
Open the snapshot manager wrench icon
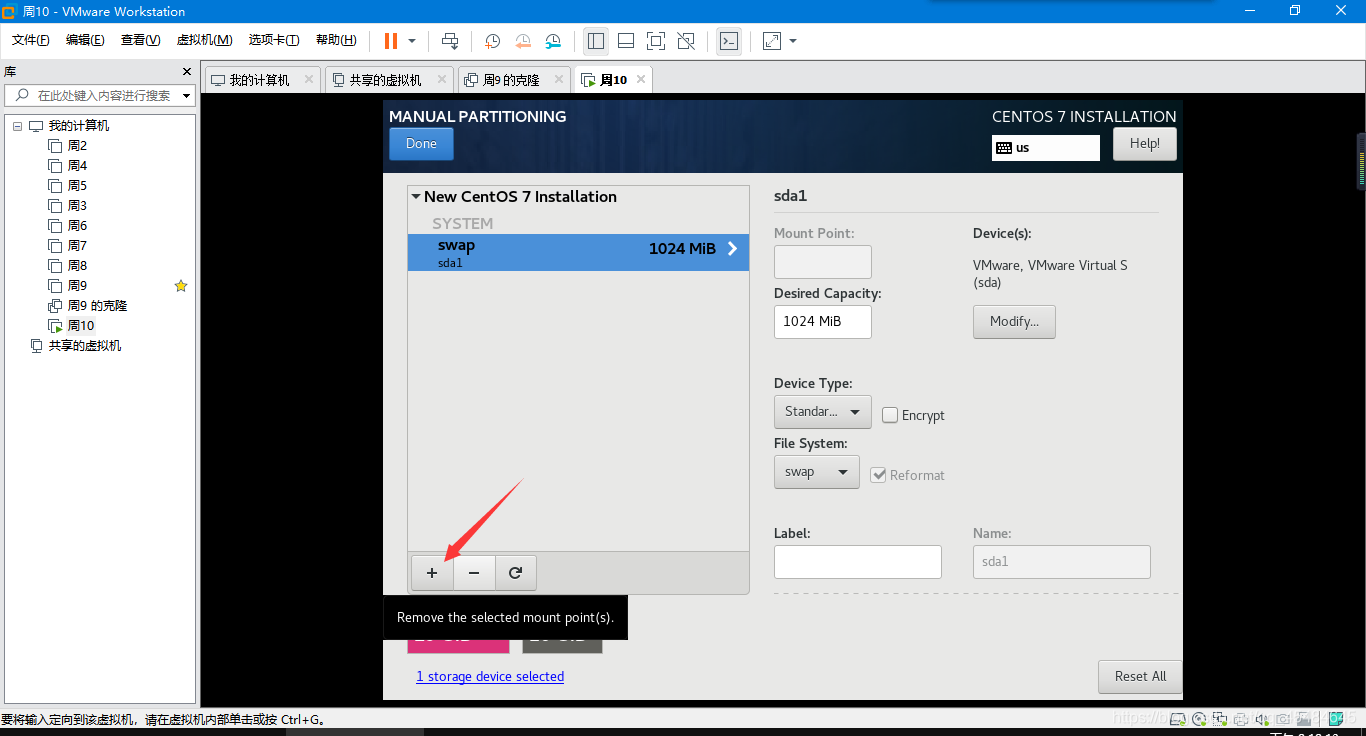pyautogui.click(x=553, y=41)
